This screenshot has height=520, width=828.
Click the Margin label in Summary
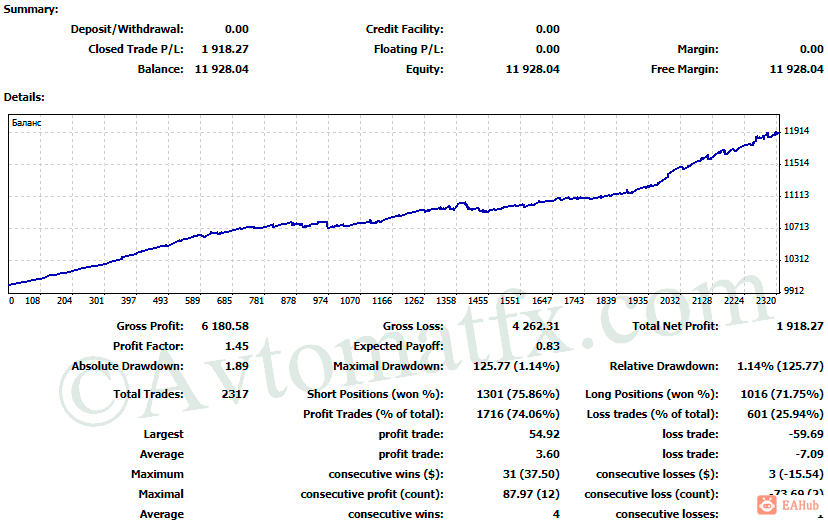point(698,49)
